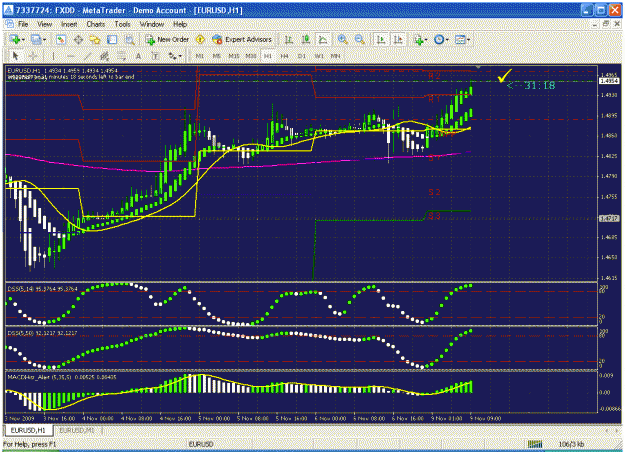Image resolution: width=625 pixels, height=452 pixels.
Task: Zoom in on the chart
Action: [x=342, y=39]
